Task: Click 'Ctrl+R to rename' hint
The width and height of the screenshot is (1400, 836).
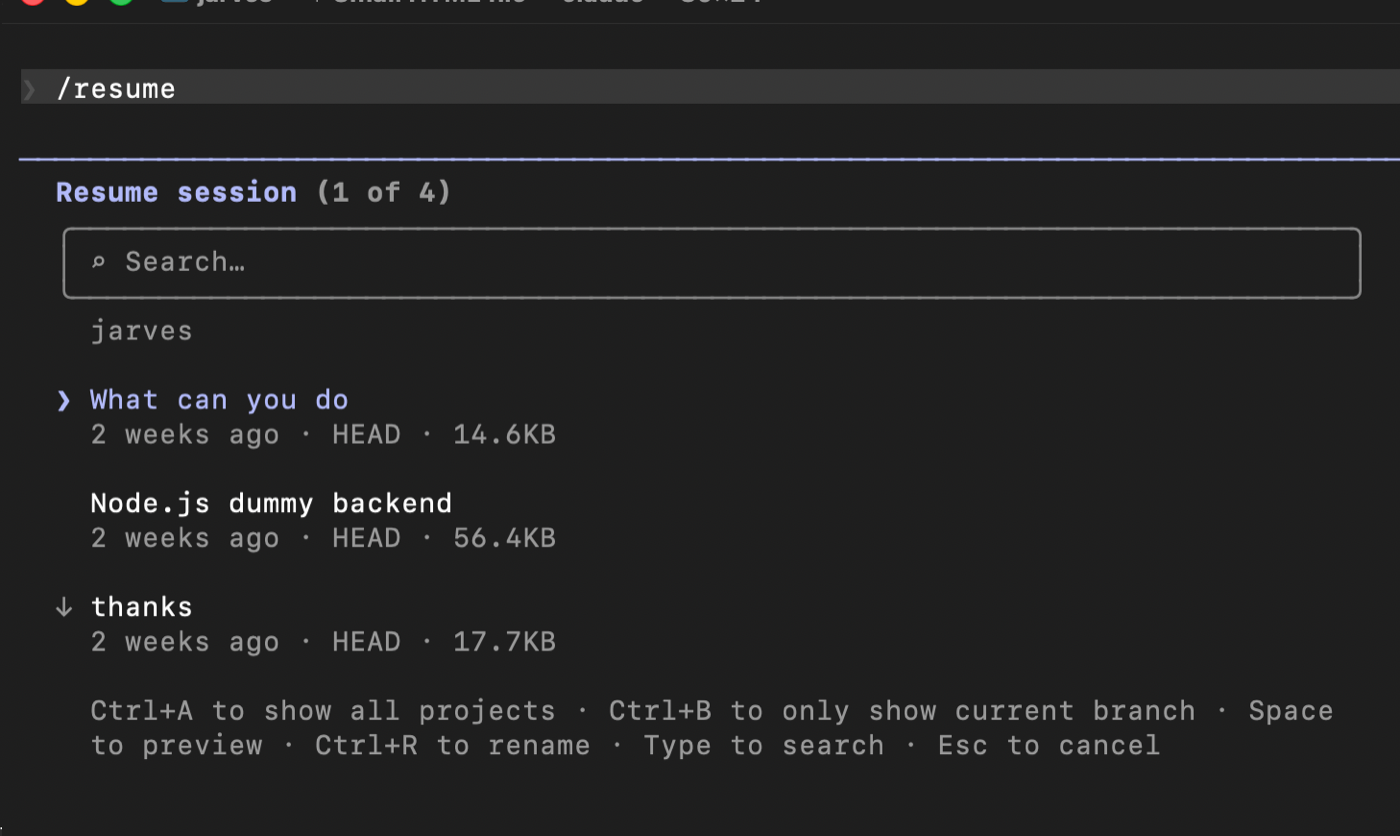Action: click(x=452, y=746)
